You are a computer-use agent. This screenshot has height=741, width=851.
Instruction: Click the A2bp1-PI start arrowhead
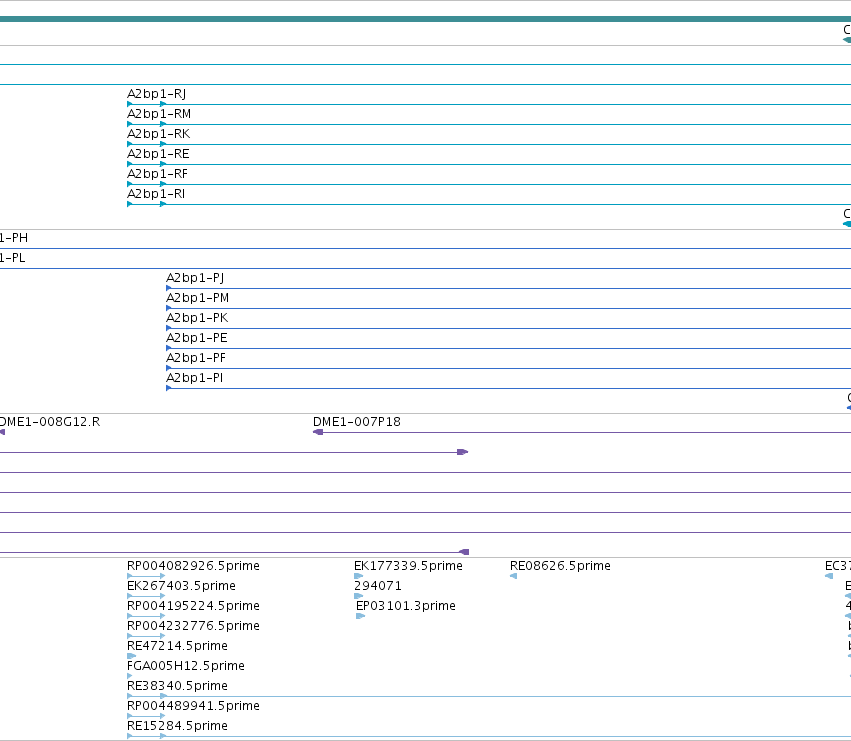click(169, 388)
